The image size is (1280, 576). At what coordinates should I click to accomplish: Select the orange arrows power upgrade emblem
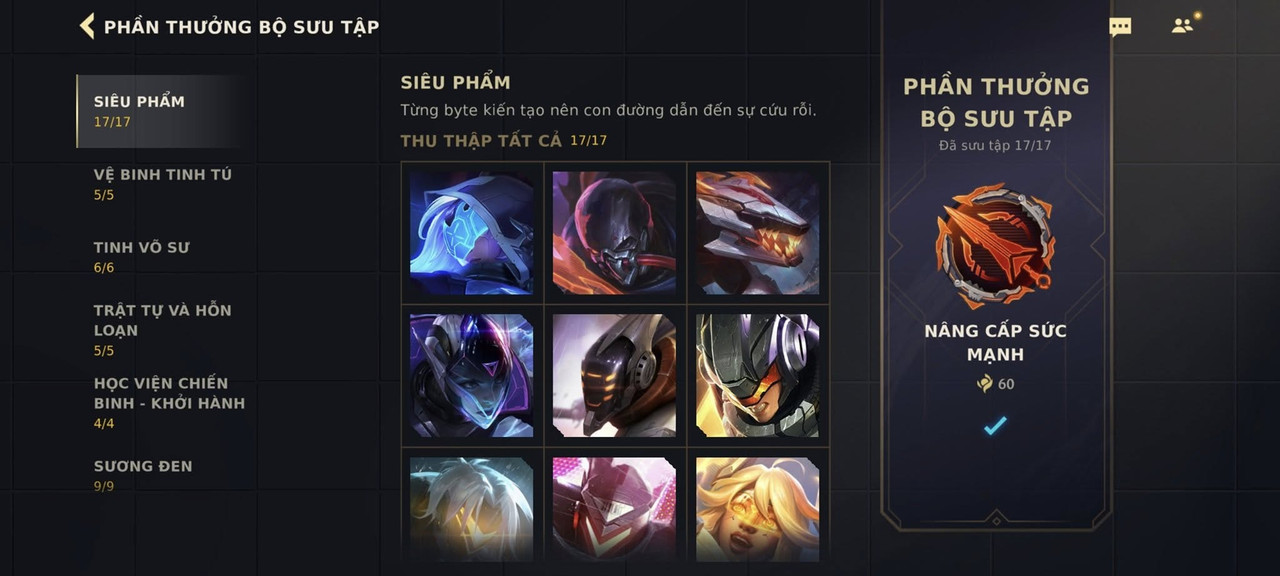[x=995, y=246]
